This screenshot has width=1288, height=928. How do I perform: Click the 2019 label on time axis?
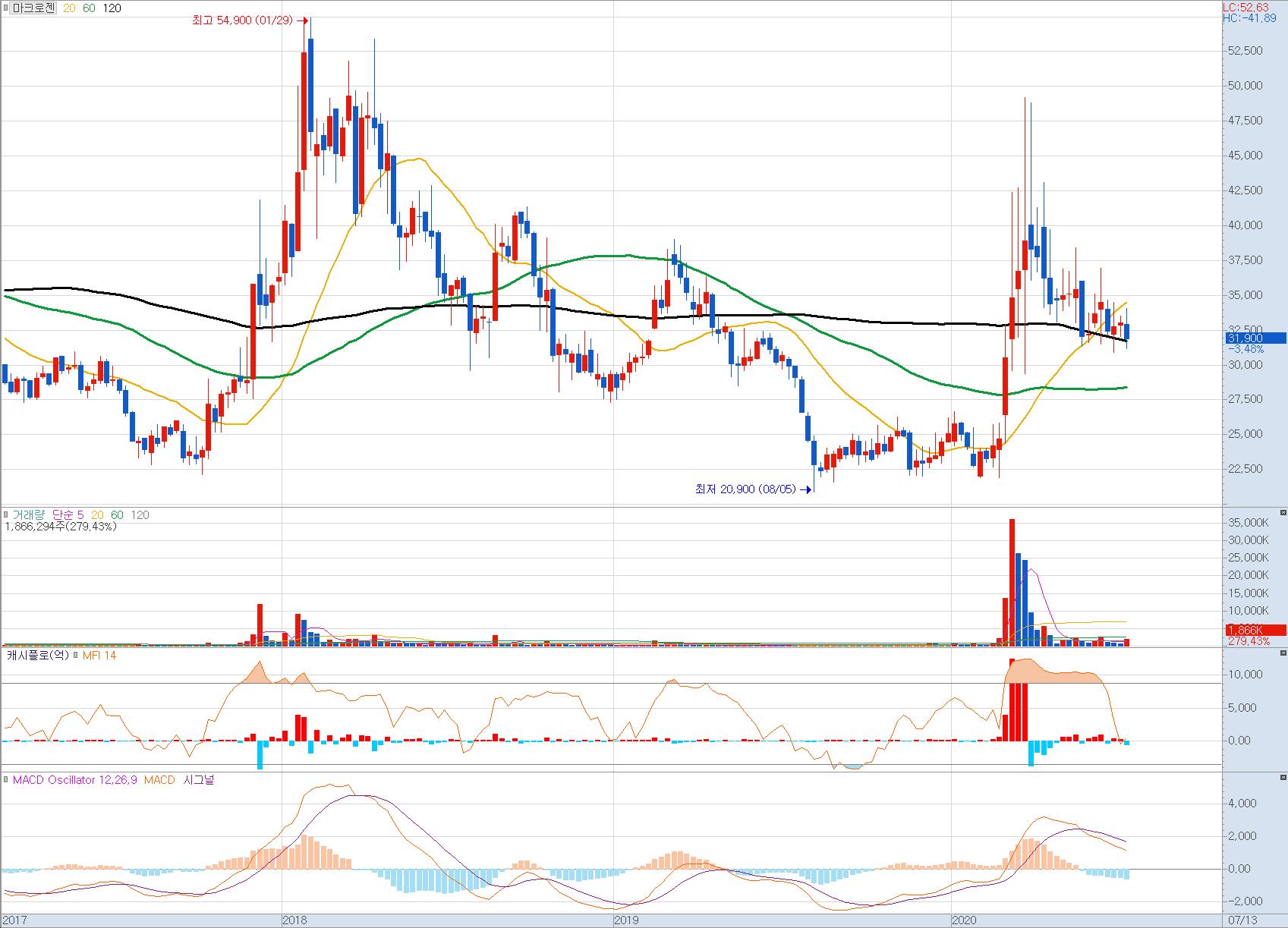(x=625, y=920)
